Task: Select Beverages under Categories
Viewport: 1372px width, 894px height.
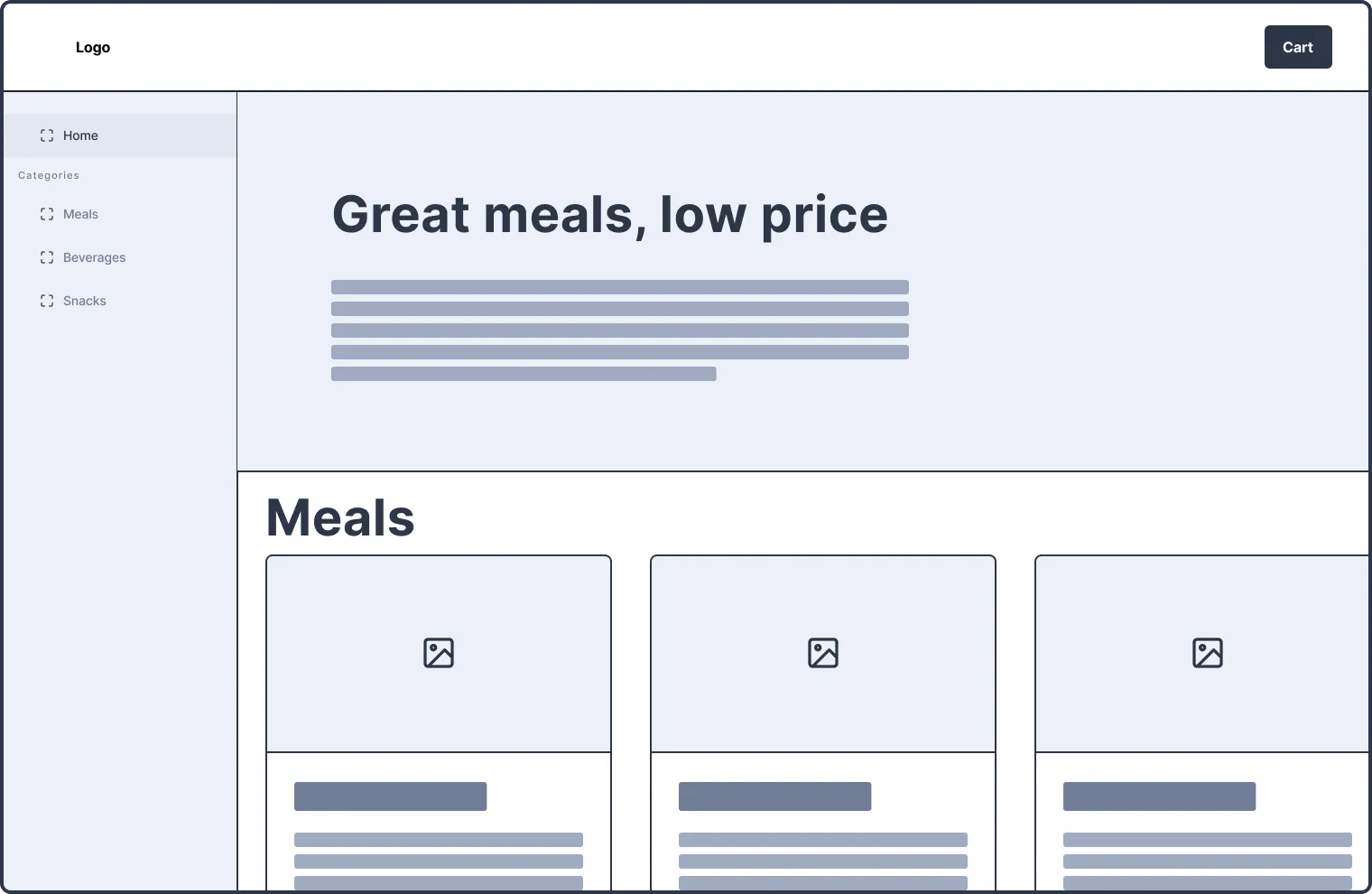Action: [x=94, y=257]
